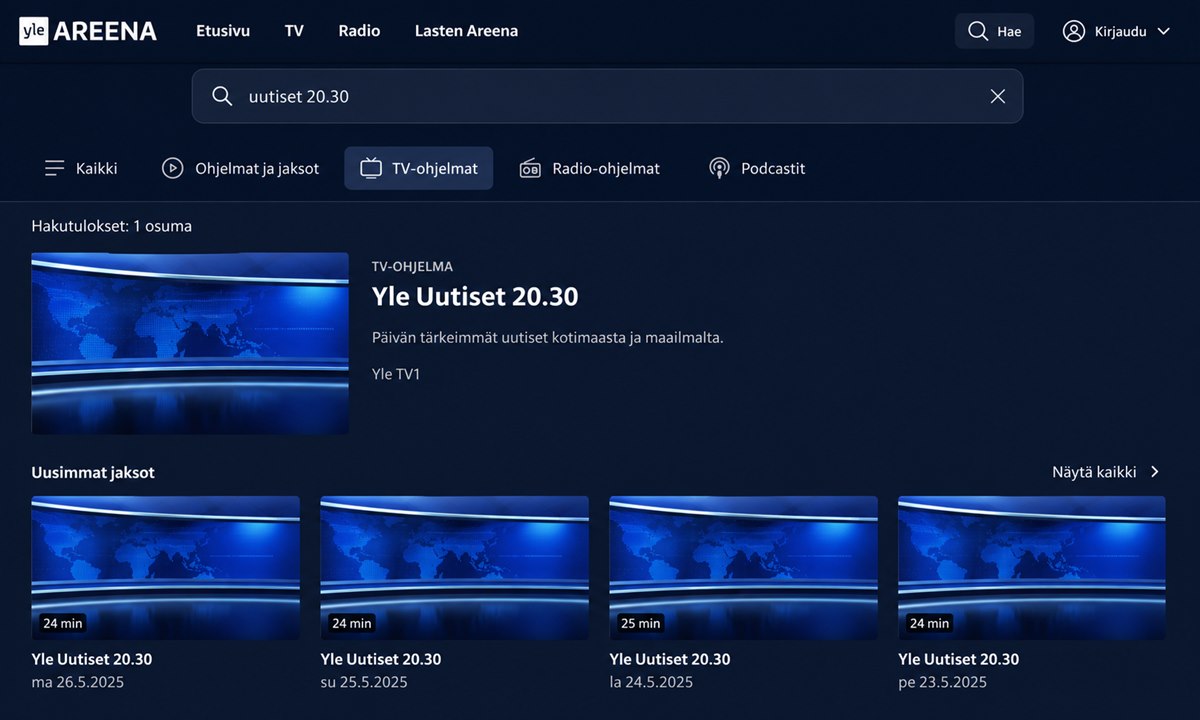Click the play icon of Ohjelmat ja jaksot
The height and width of the screenshot is (720, 1200).
pyautogui.click(x=173, y=168)
